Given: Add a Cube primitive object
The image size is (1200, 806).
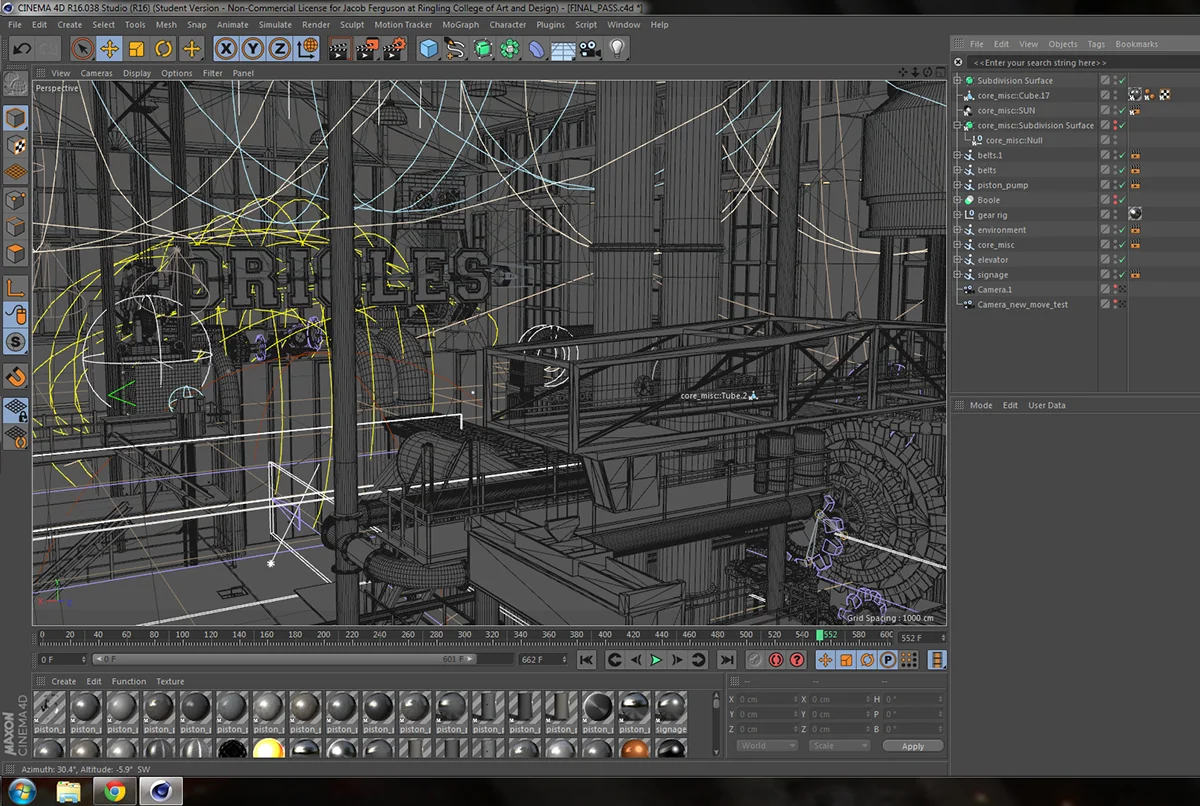Looking at the screenshot, I should click(x=429, y=48).
